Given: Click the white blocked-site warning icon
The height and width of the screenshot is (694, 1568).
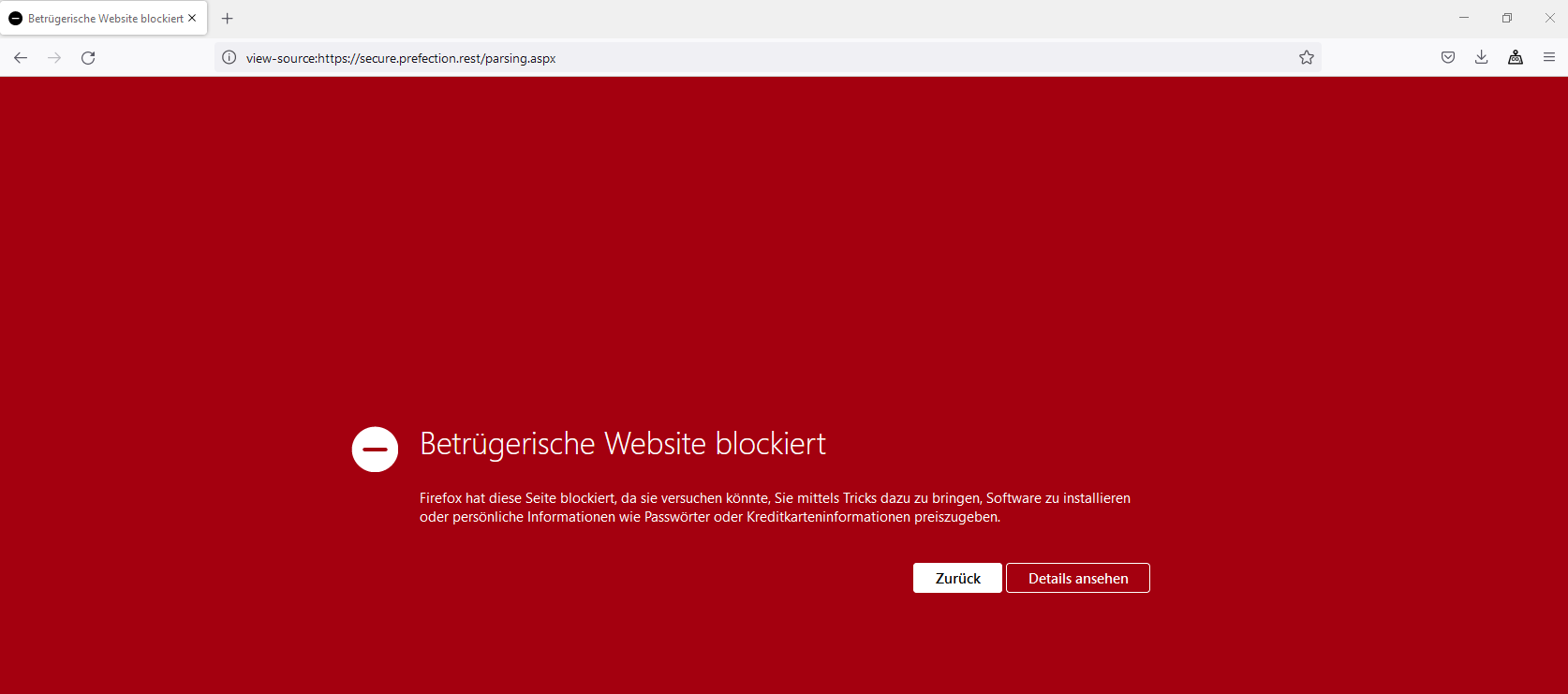Looking at the screenshot, I should click(375, 450).
